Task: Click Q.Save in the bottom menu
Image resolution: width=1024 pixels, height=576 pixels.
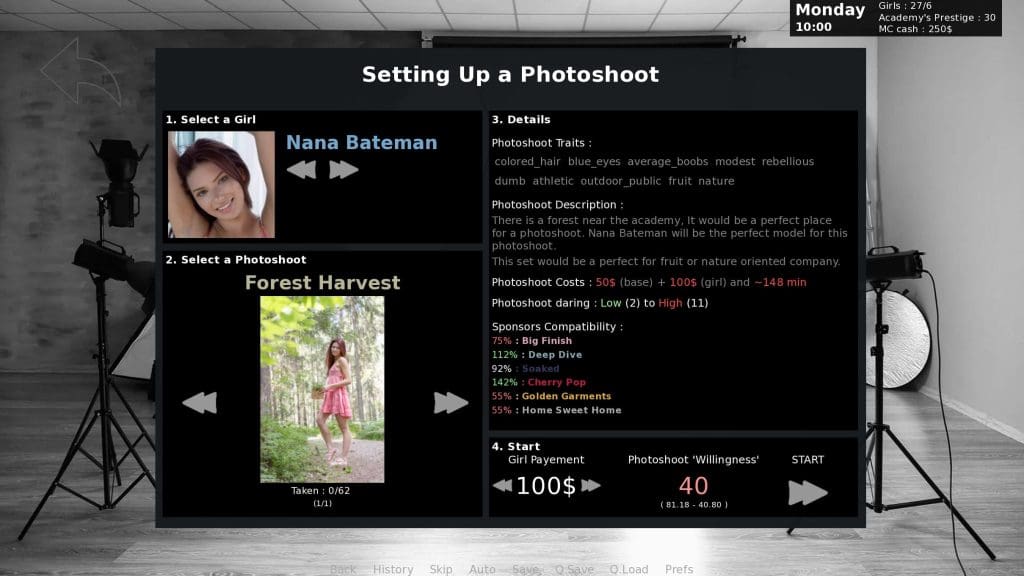Action: (575, 569)
